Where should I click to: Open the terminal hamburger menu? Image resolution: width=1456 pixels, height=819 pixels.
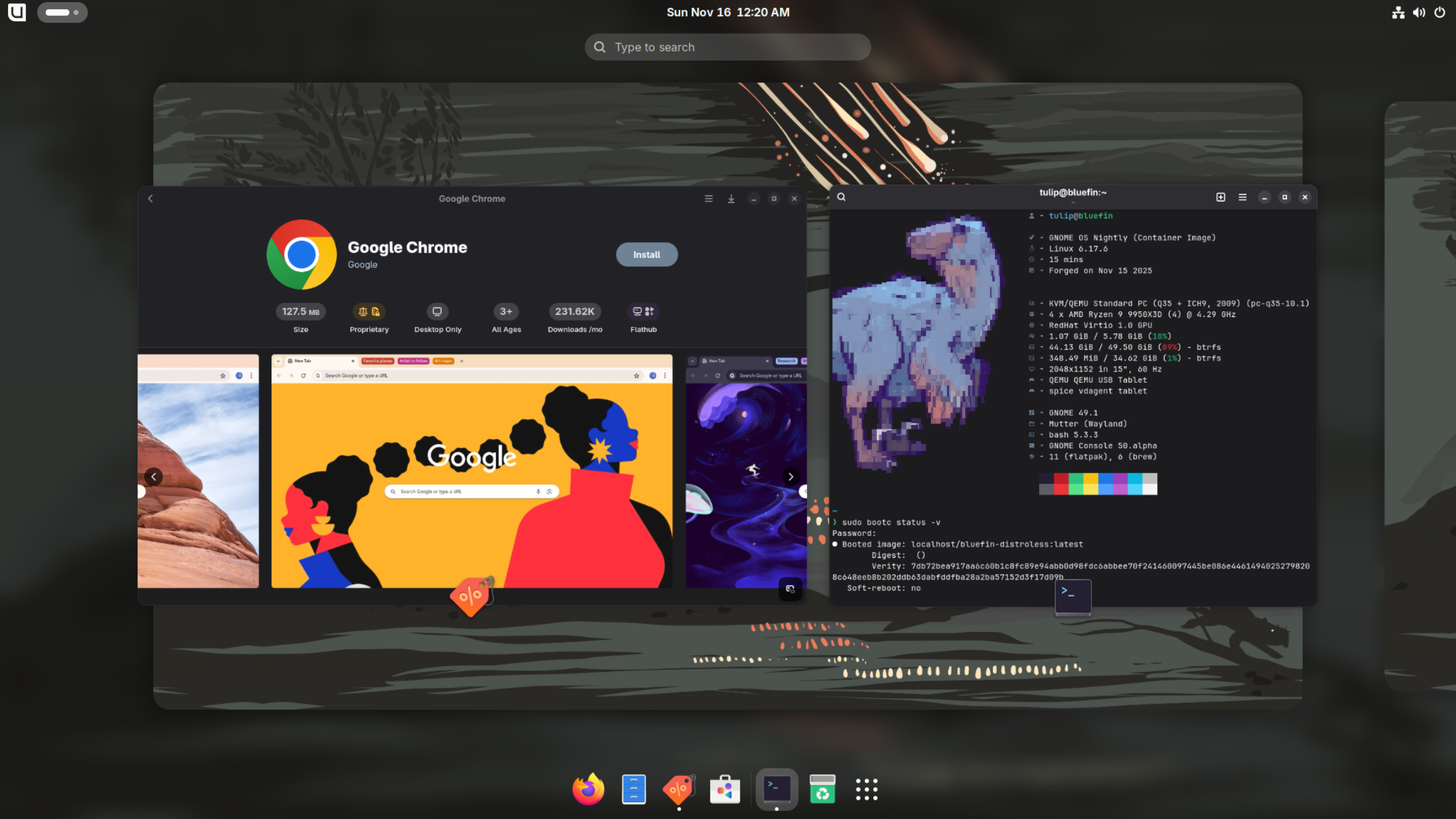coord(1242,197)
